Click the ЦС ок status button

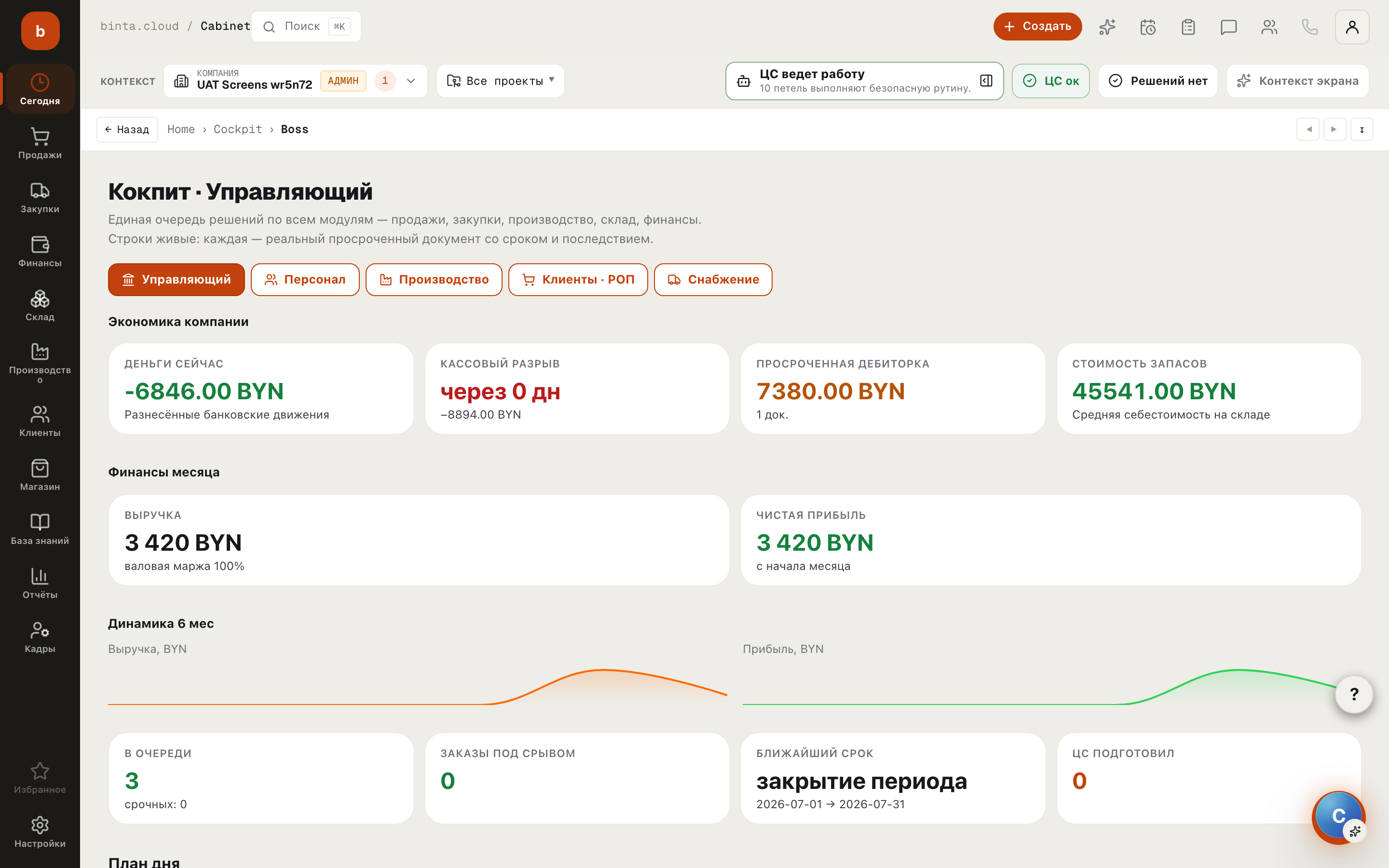coord(1050,81)
